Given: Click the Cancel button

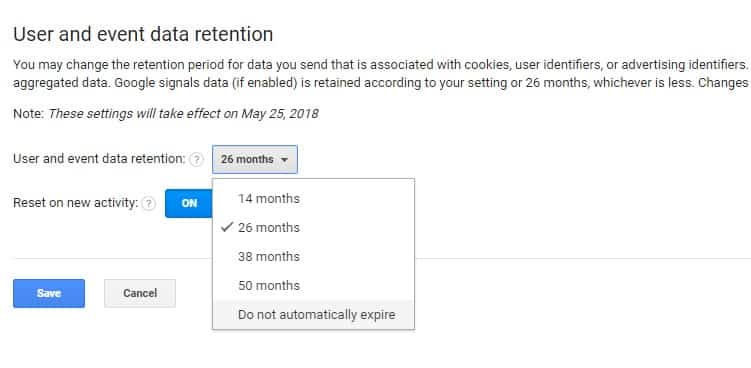Looking at the screenshot, I should 140,293.
